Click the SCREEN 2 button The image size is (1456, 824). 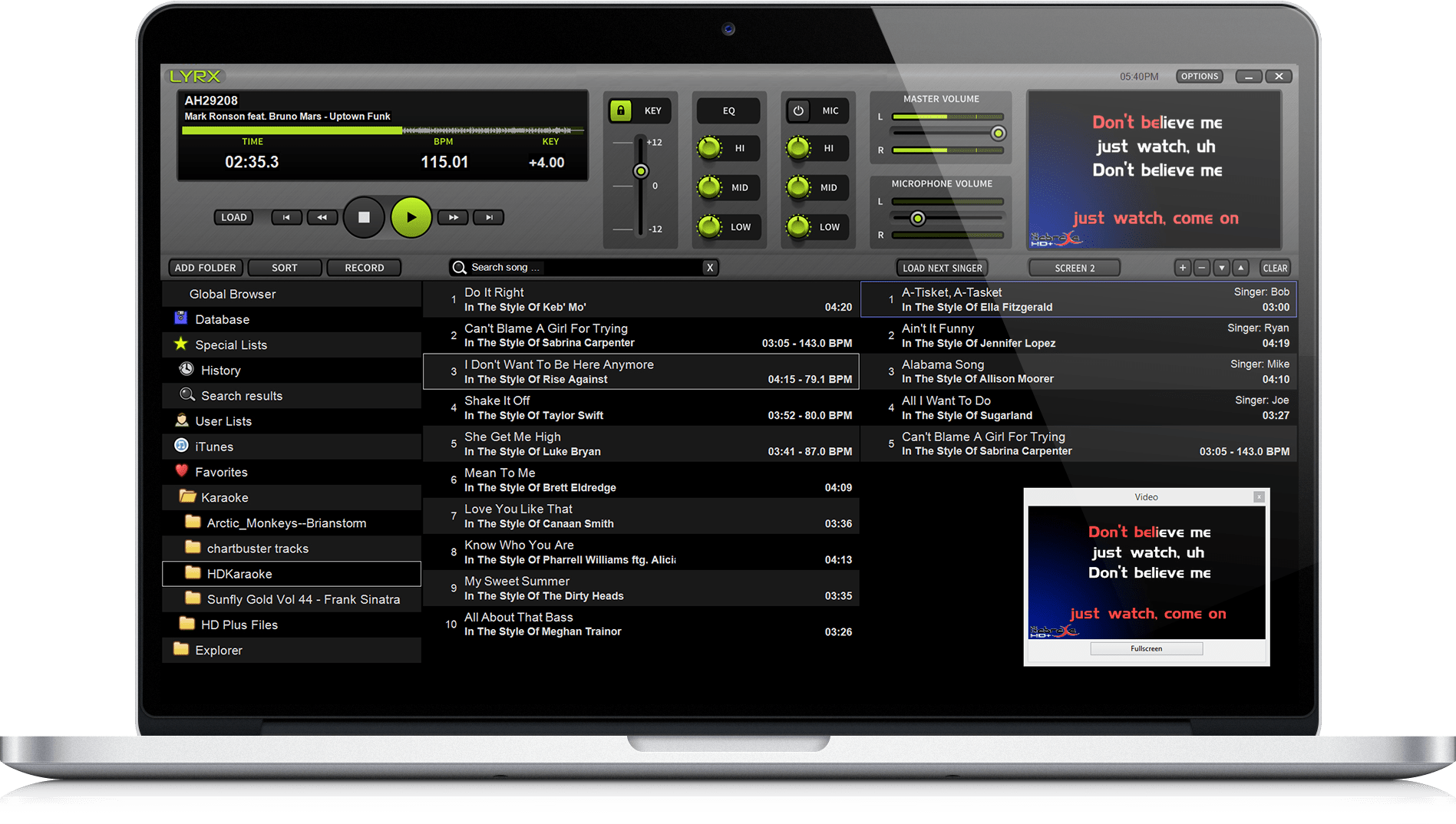tap(1075, 268)
